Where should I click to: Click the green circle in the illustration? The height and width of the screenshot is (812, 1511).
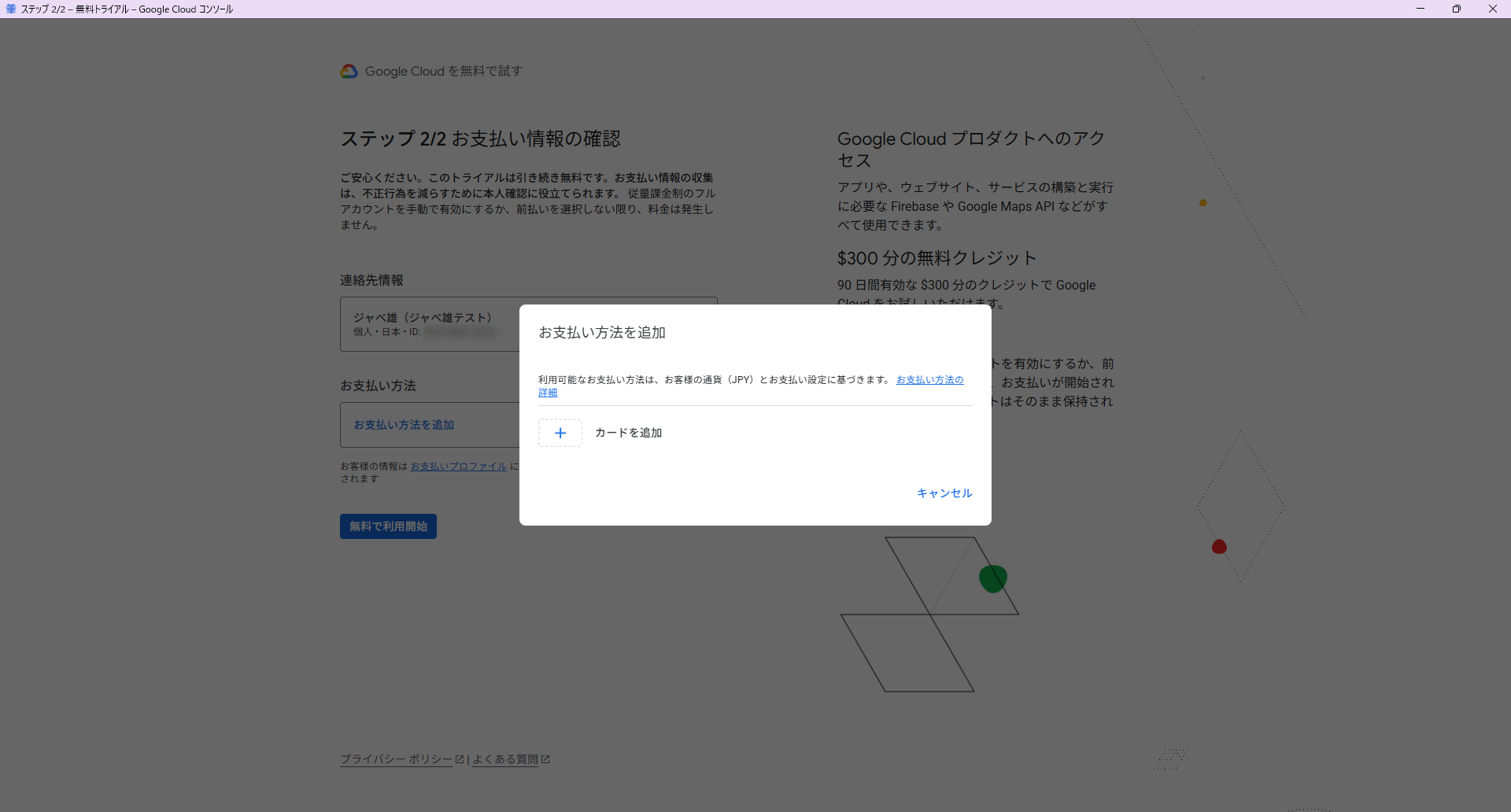point(992,578)
